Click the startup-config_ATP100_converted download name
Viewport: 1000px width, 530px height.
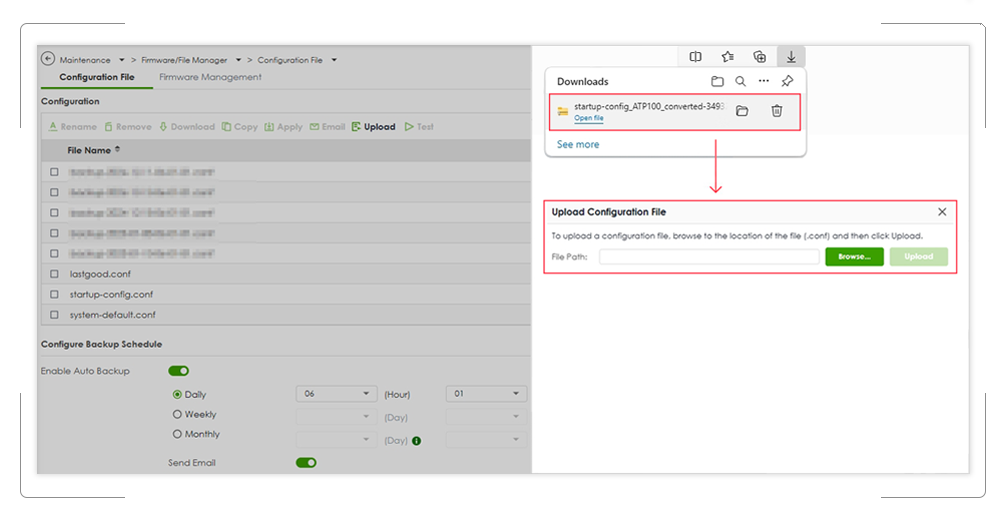tap(649, 107)
